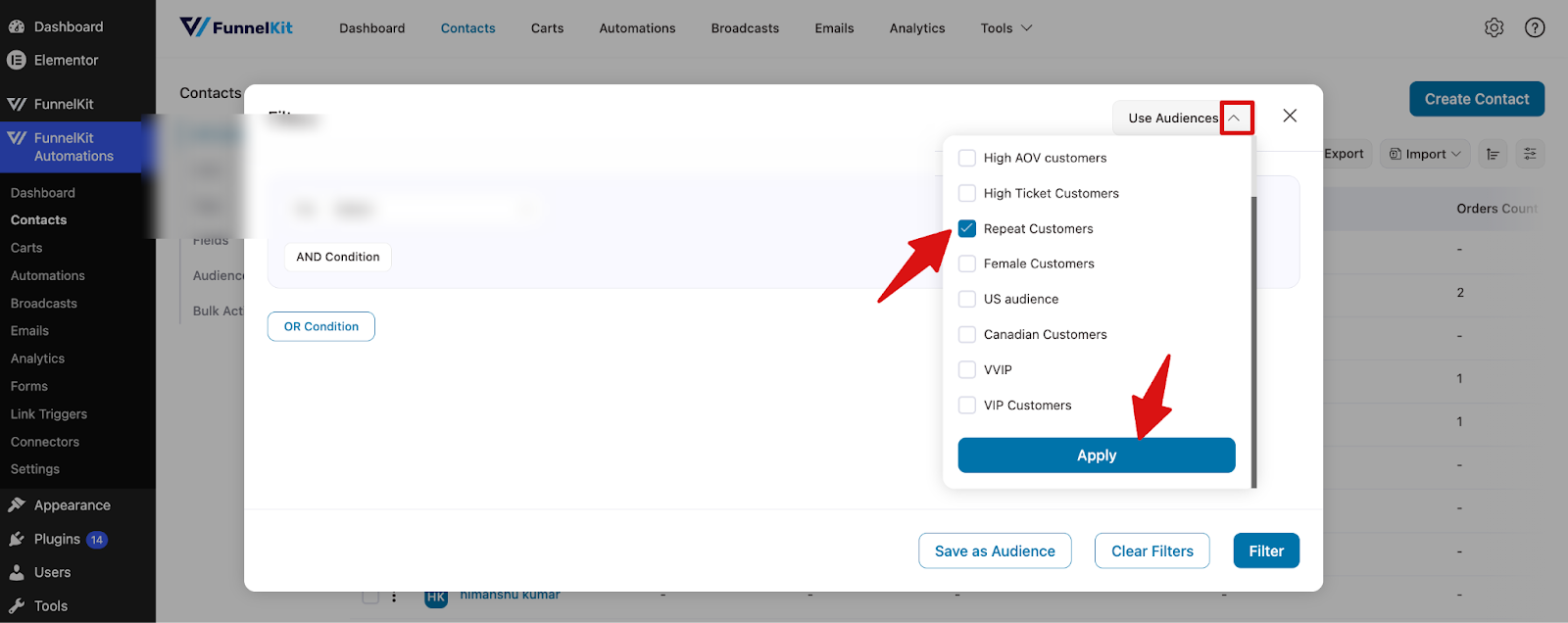
Task: Open Analytics in sidebar submenu
Action: pos(37,359)
